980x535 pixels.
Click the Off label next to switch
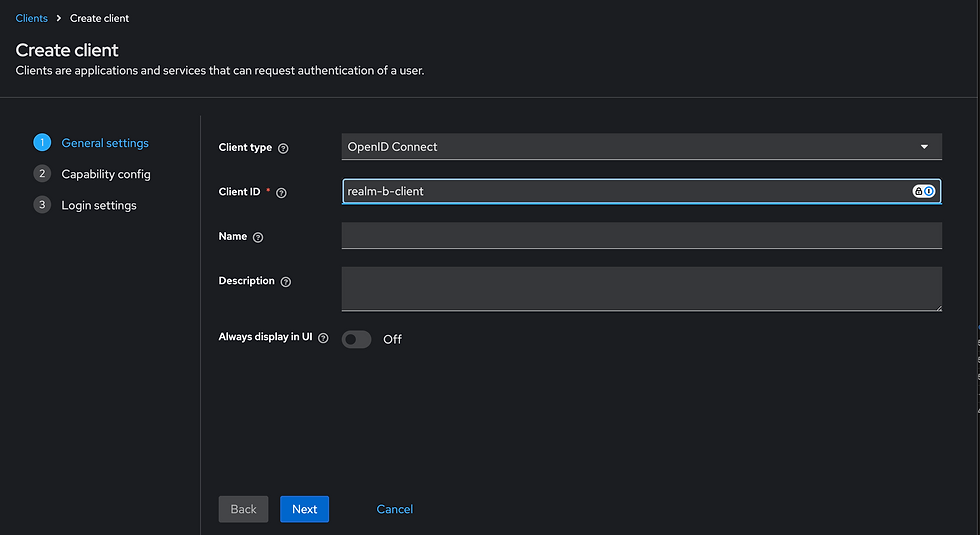point(392,339)
